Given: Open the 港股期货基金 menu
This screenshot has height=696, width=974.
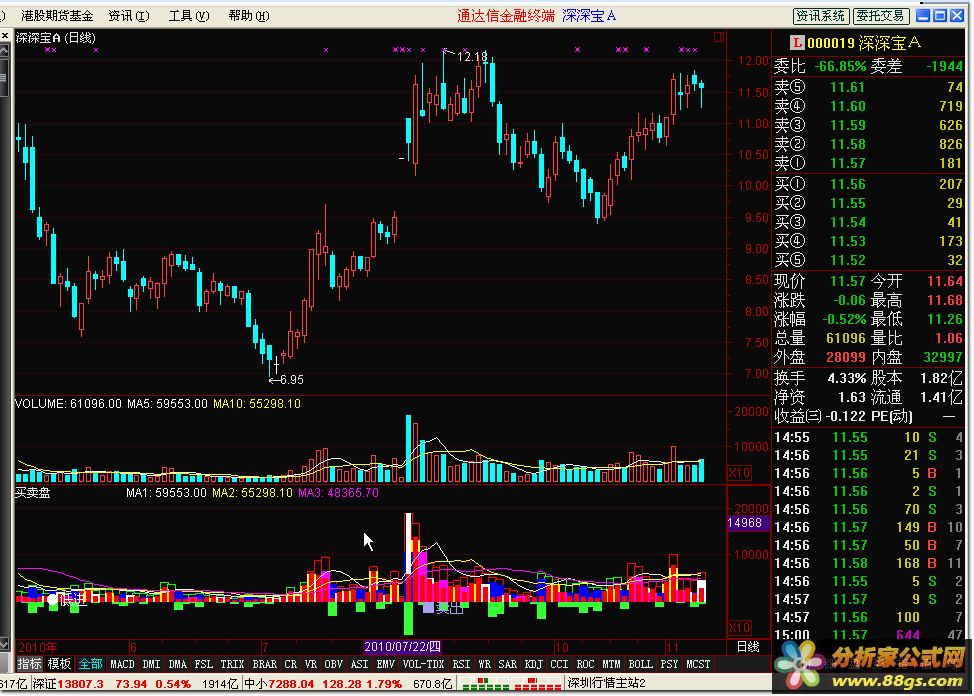Looking at the screenshot, I should (x=57, y=16).
